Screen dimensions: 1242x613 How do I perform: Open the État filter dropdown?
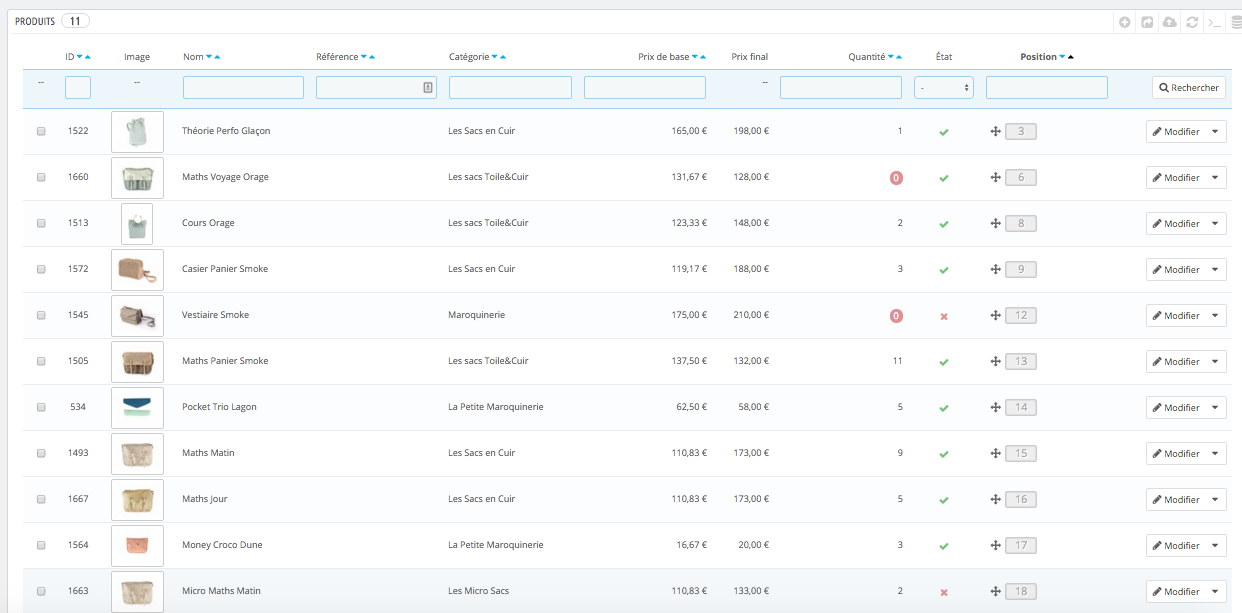click(x=944, y=88)
